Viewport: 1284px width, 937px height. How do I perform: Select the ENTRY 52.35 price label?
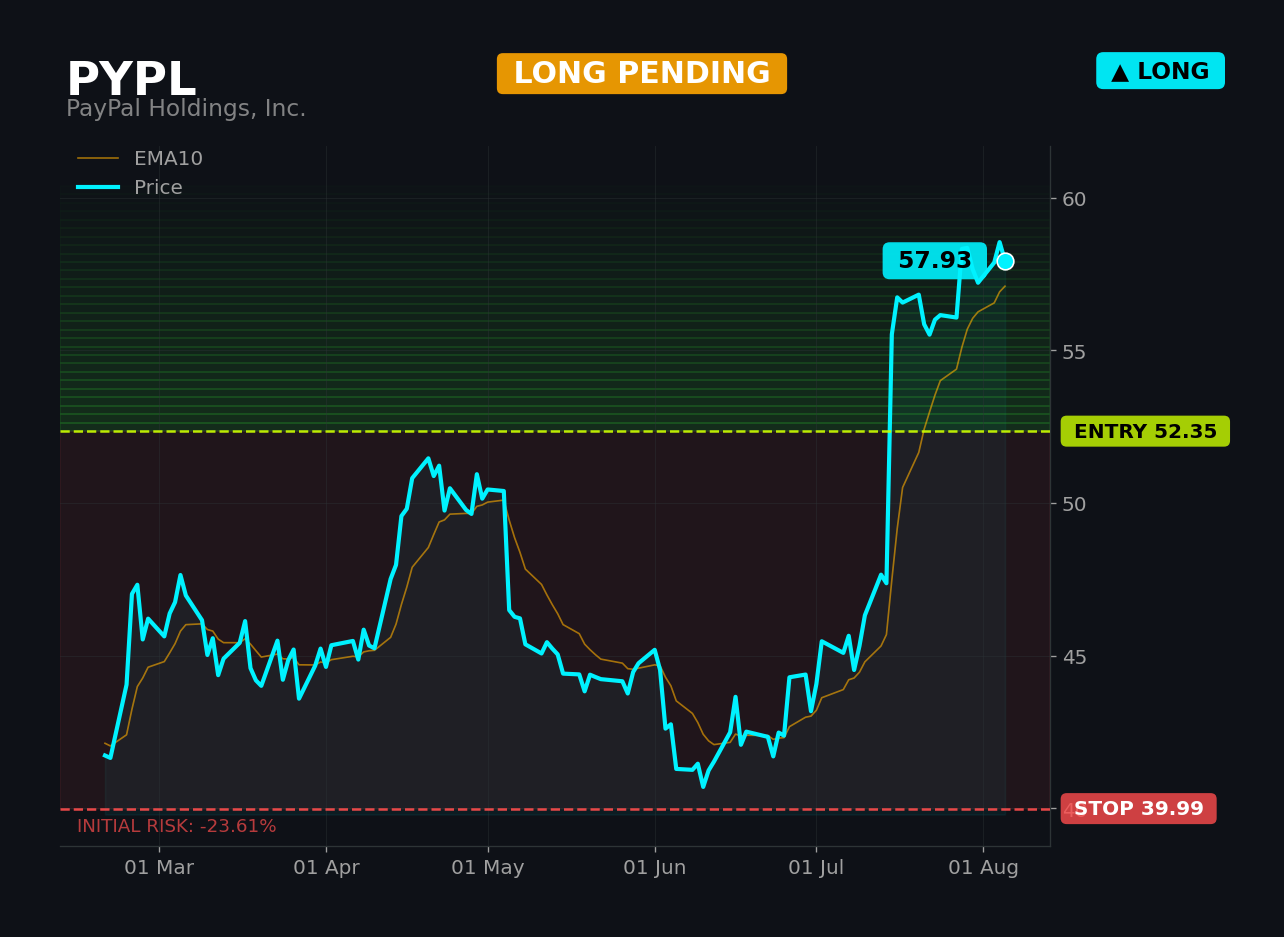(1145, 431)
